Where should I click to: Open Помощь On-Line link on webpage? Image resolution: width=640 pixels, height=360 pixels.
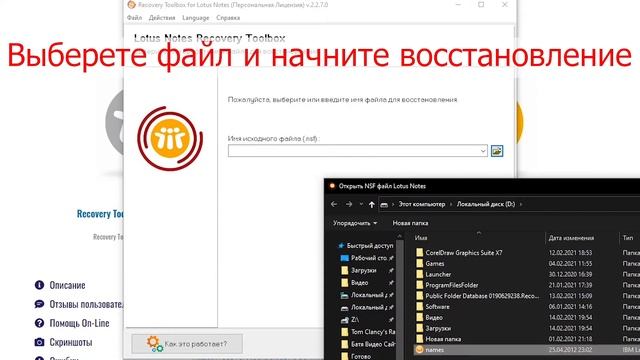coord(79,323)
